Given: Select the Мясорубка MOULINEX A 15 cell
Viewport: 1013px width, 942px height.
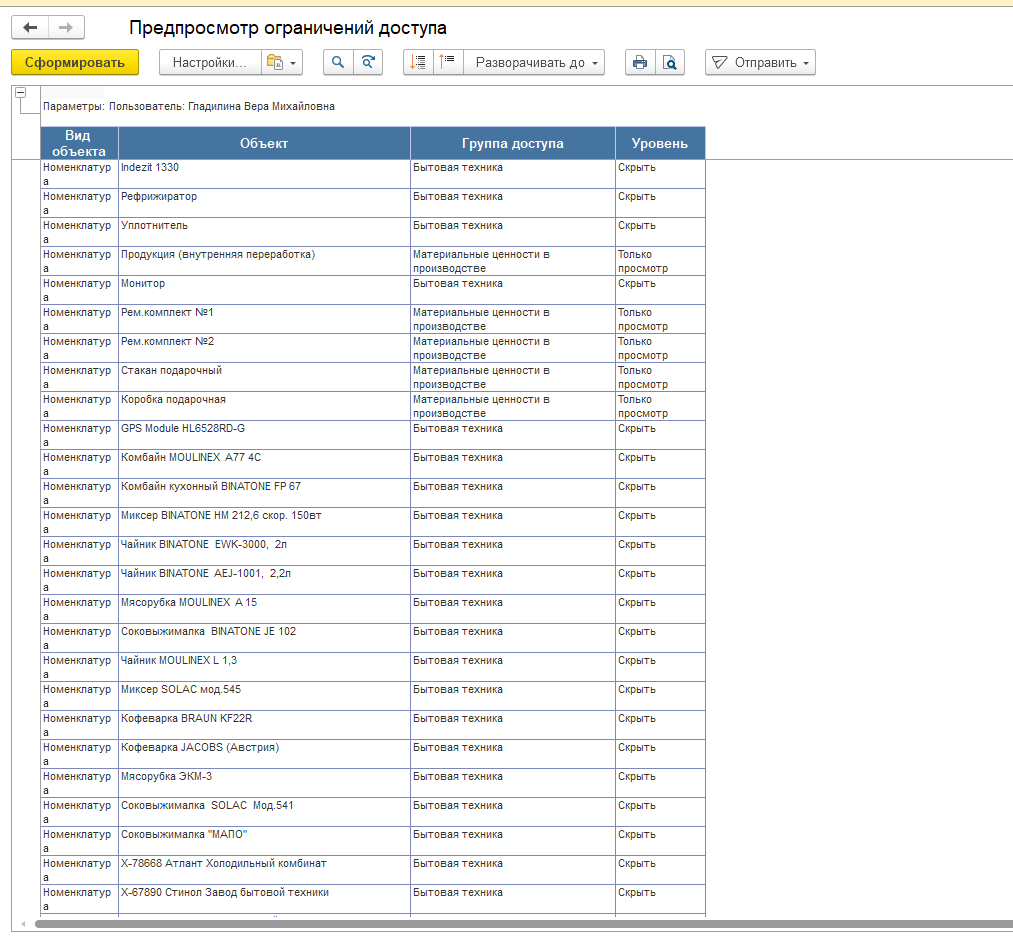Looking at the screenshot, I should (x=264, y=610).
